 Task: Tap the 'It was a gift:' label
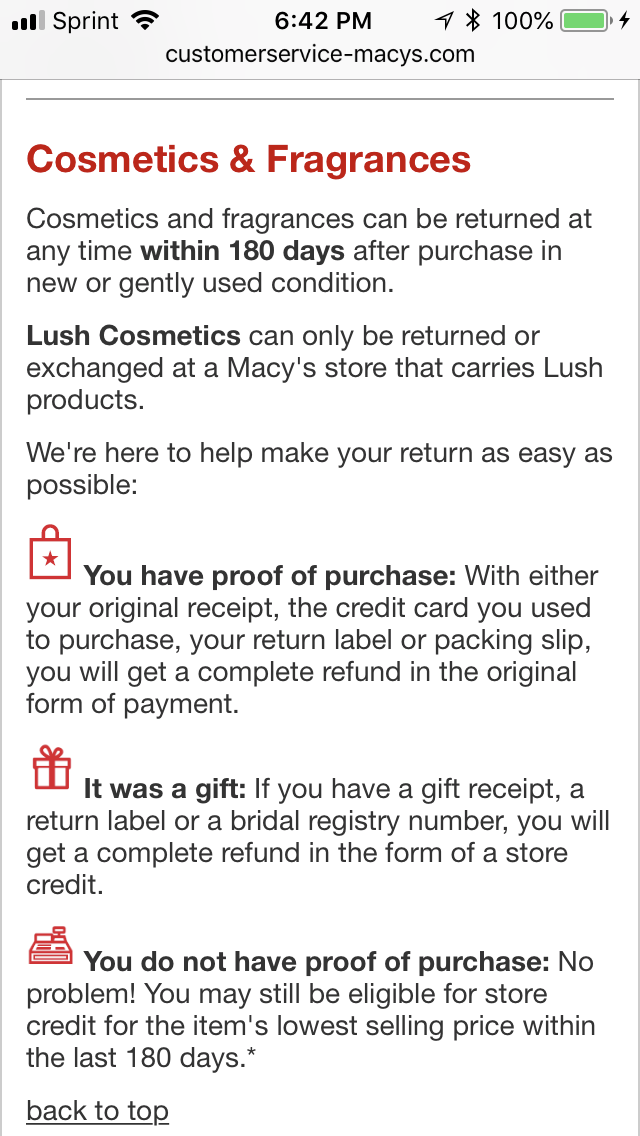pos(165,788)
